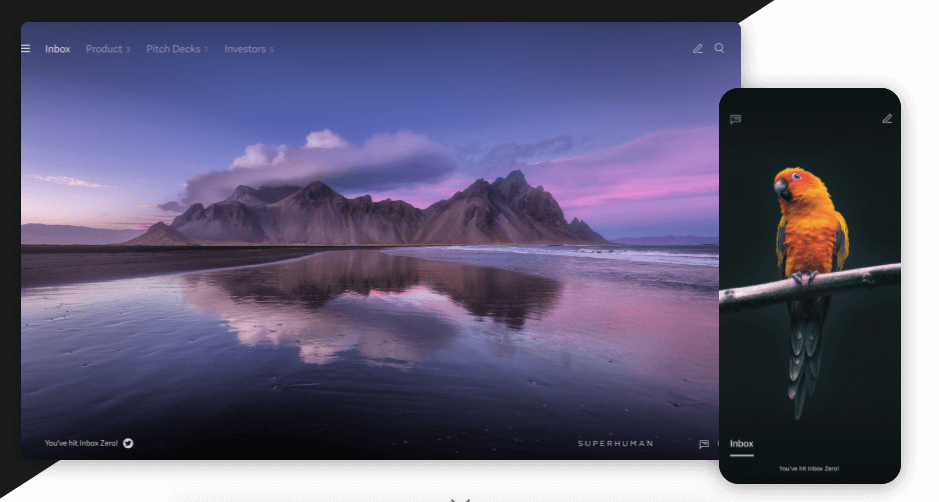Expand the down chevron below the screenshots

click(460, 497)
